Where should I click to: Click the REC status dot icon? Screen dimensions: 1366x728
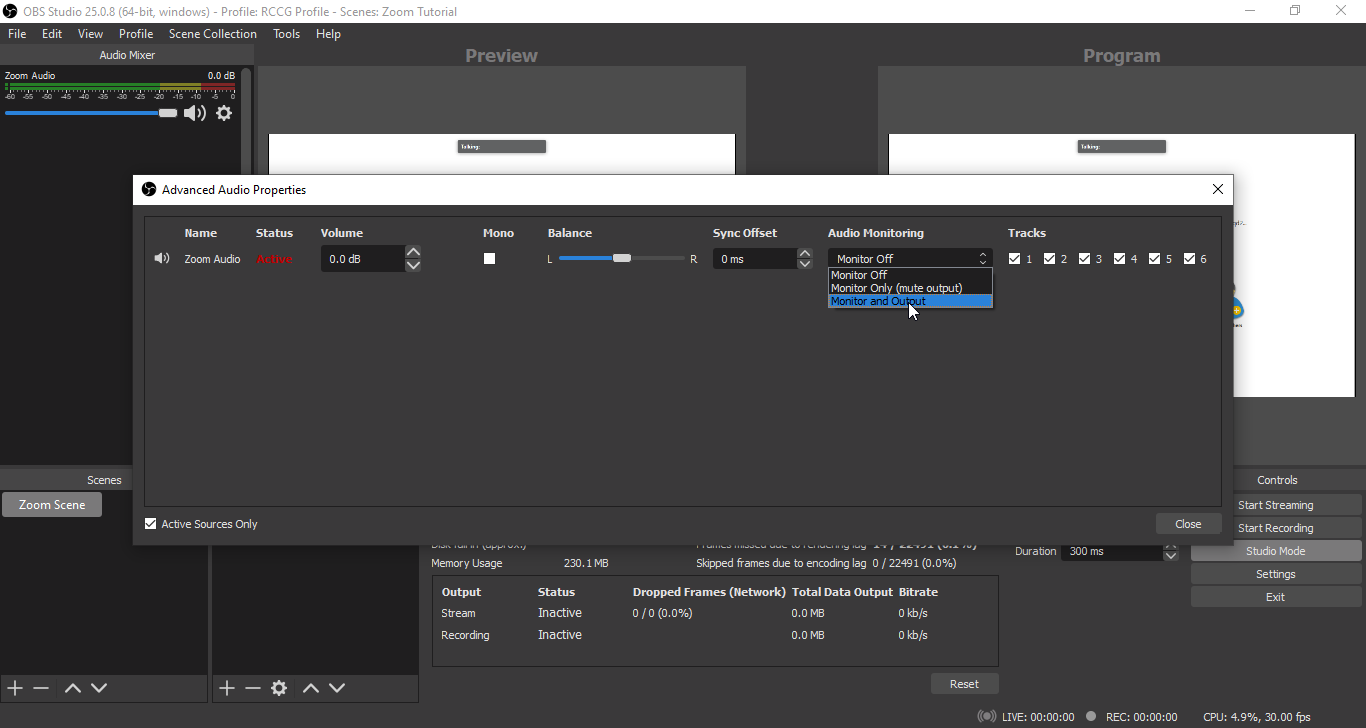[1090, 716]
